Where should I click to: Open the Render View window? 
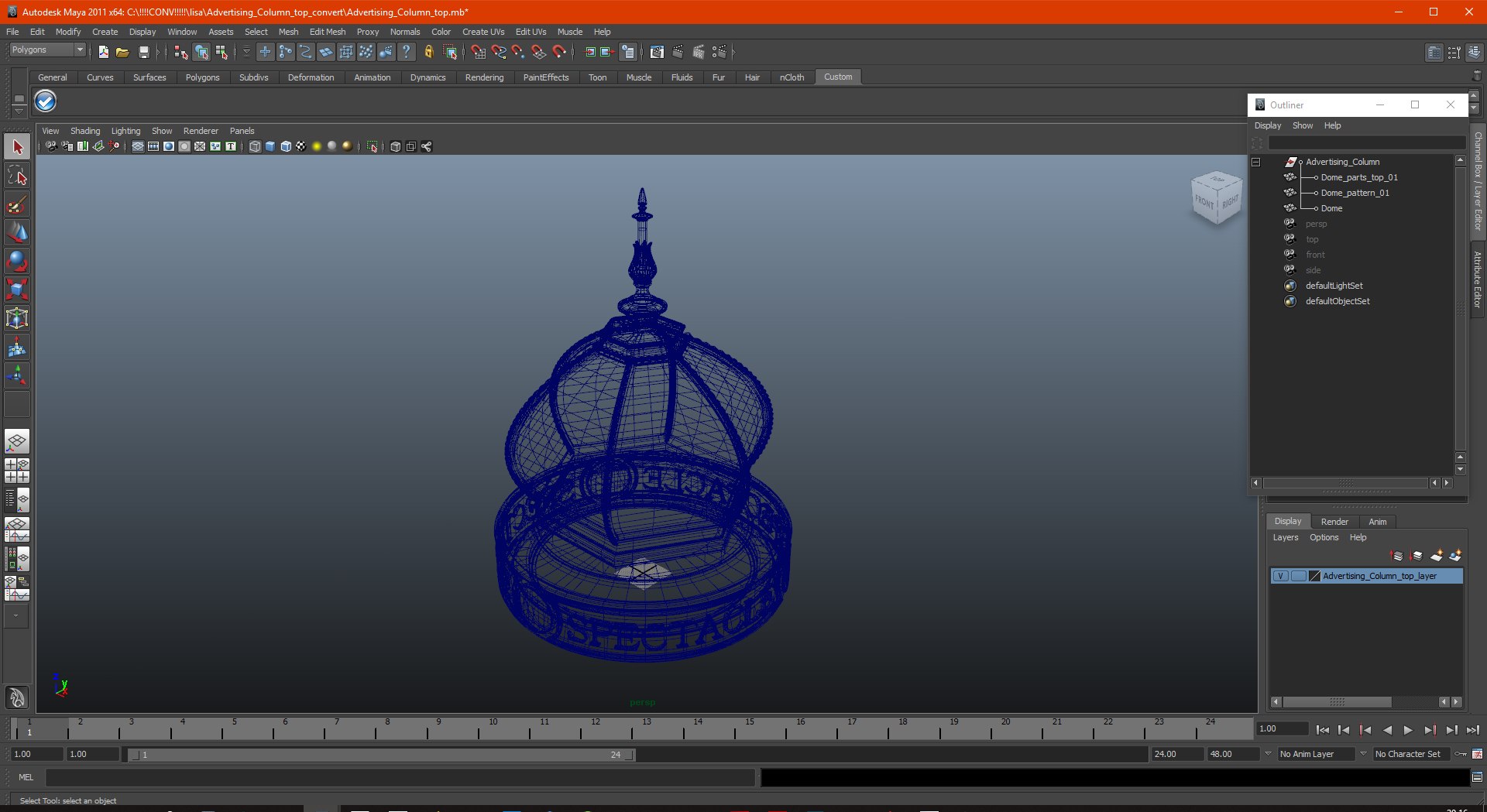coord(657,52)
